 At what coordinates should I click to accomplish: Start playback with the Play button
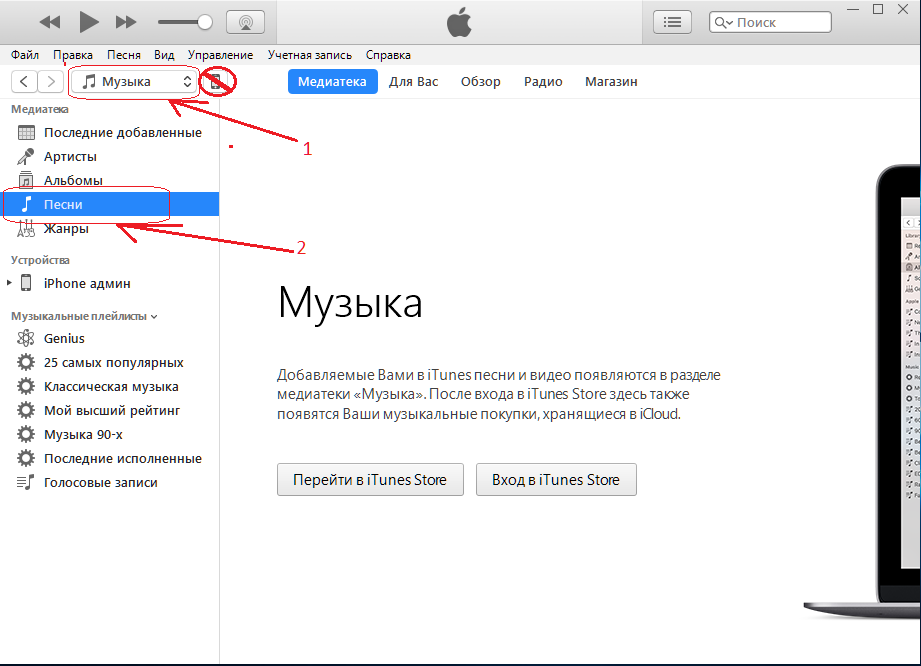point(89,22)
